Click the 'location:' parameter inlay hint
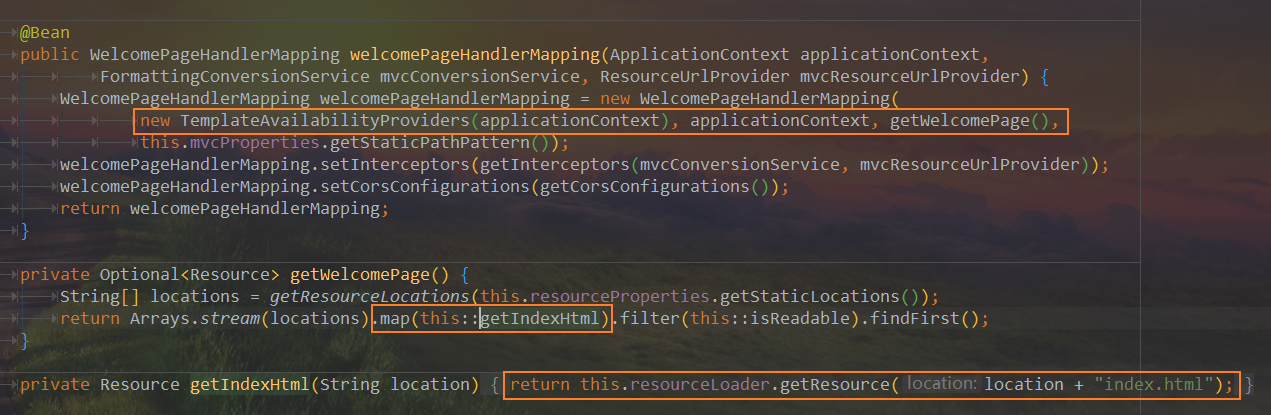 (940, 384)
